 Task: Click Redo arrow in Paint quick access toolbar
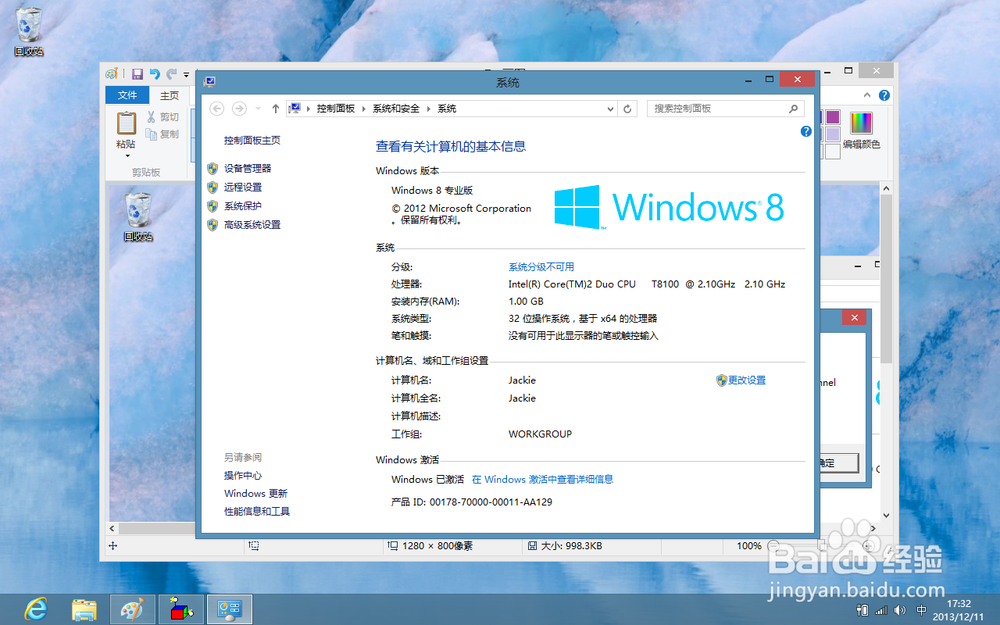[x=171, y=74]
